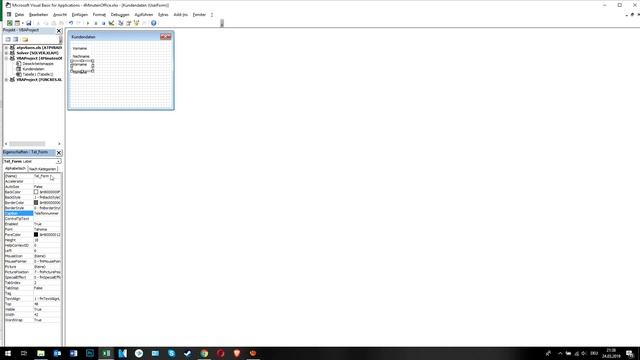Open the Fenster menu
Image resolution: width=640 pixels, height=360 pixels.
tap(199, 15)
